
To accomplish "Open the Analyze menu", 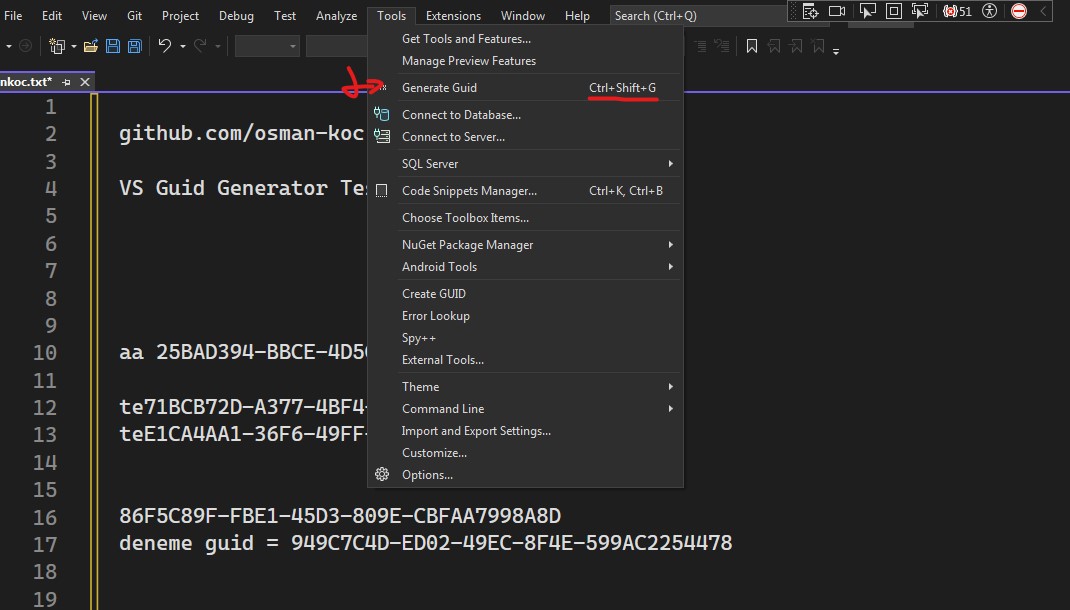I will (336, 15).
